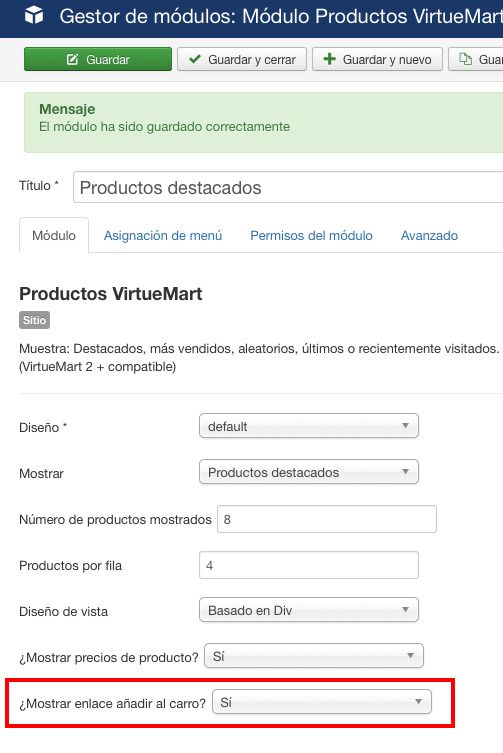Image resolution: width=503 pixels, height=753 pixels.
Task: Click the edit icon on Guardar button
Action: [x=73, y=60]
